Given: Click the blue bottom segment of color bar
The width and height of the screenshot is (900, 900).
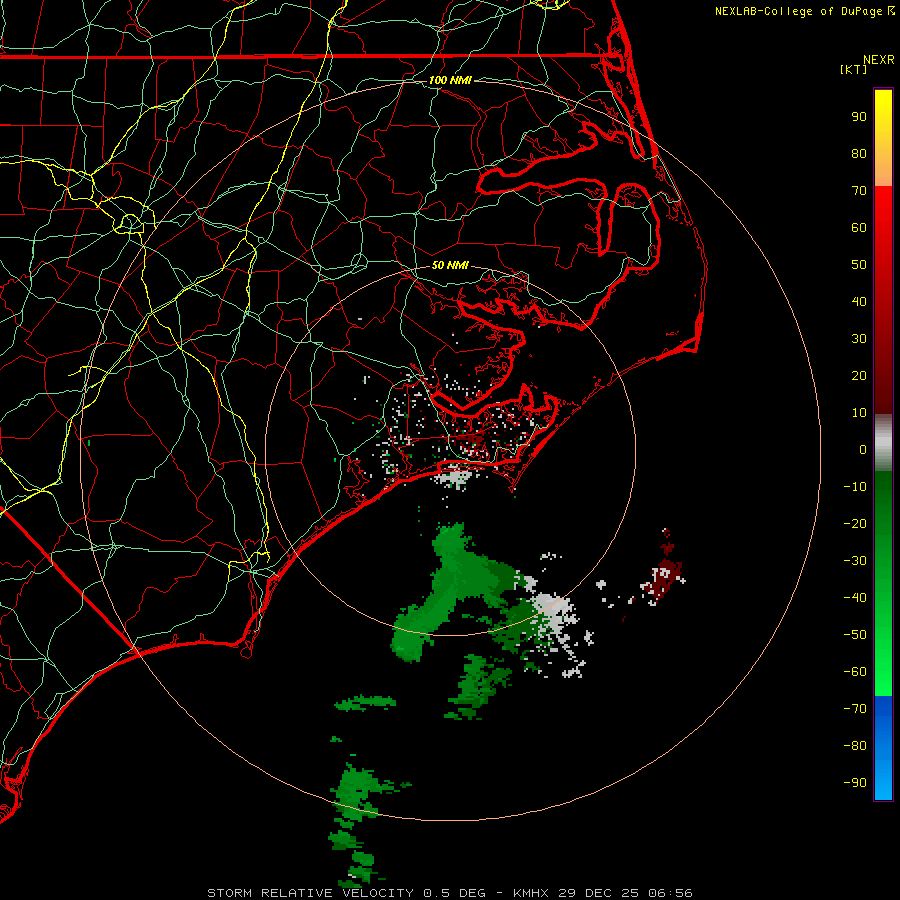Looking at the screenshot, I should (883, 748).
